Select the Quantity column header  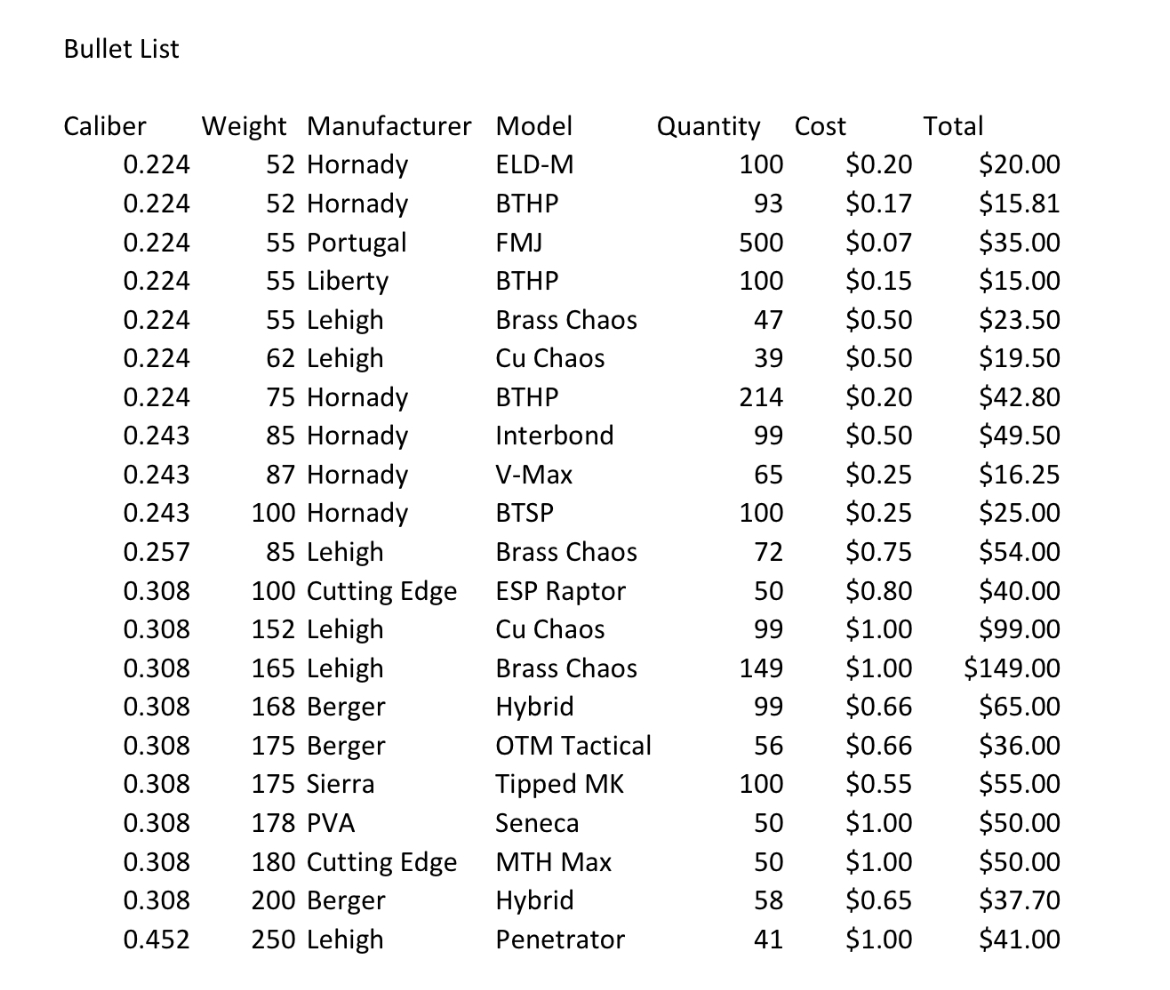pos(708,127)
